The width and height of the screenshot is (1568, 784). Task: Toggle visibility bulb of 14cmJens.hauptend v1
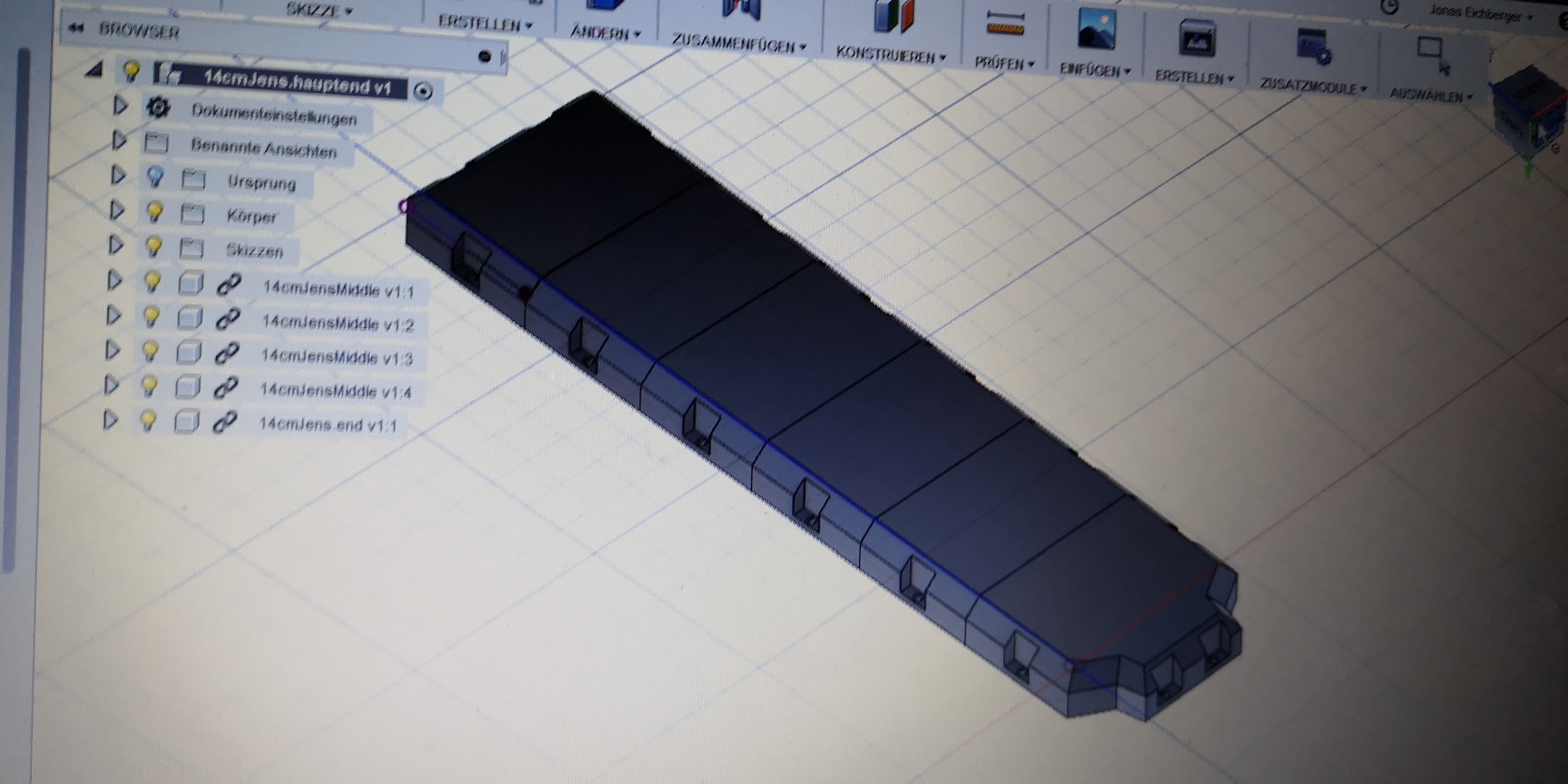(131, 71)
